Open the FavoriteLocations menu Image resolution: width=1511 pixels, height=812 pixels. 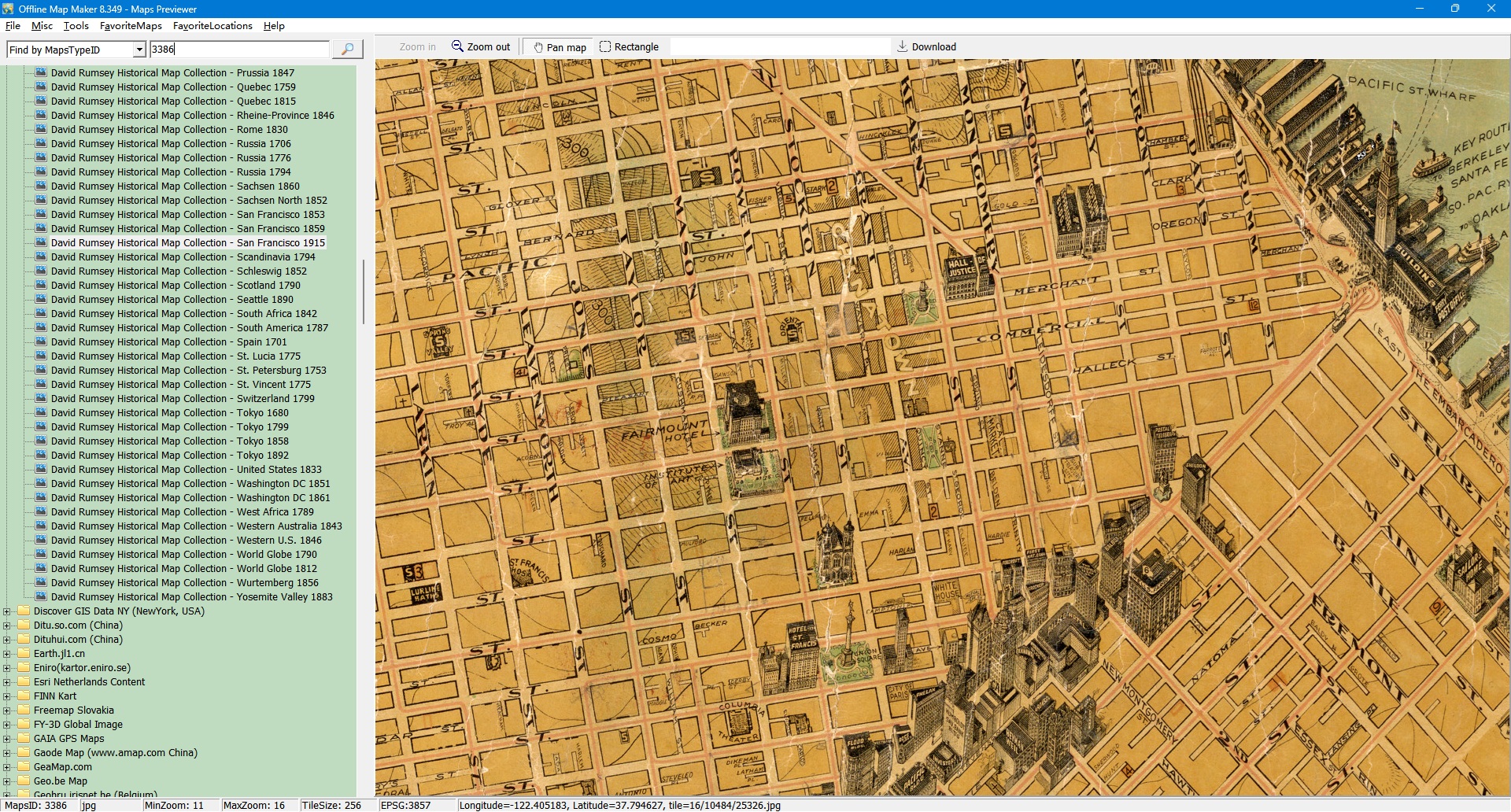212,26
